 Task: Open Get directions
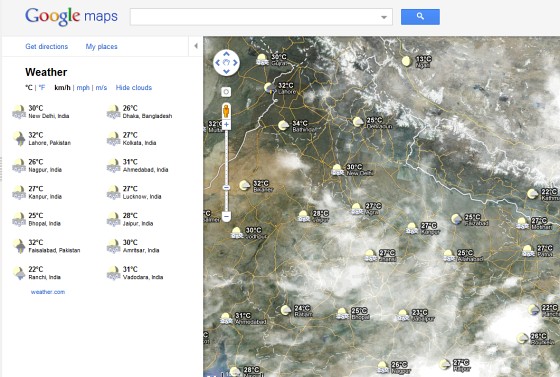click(x=46, y=46)
